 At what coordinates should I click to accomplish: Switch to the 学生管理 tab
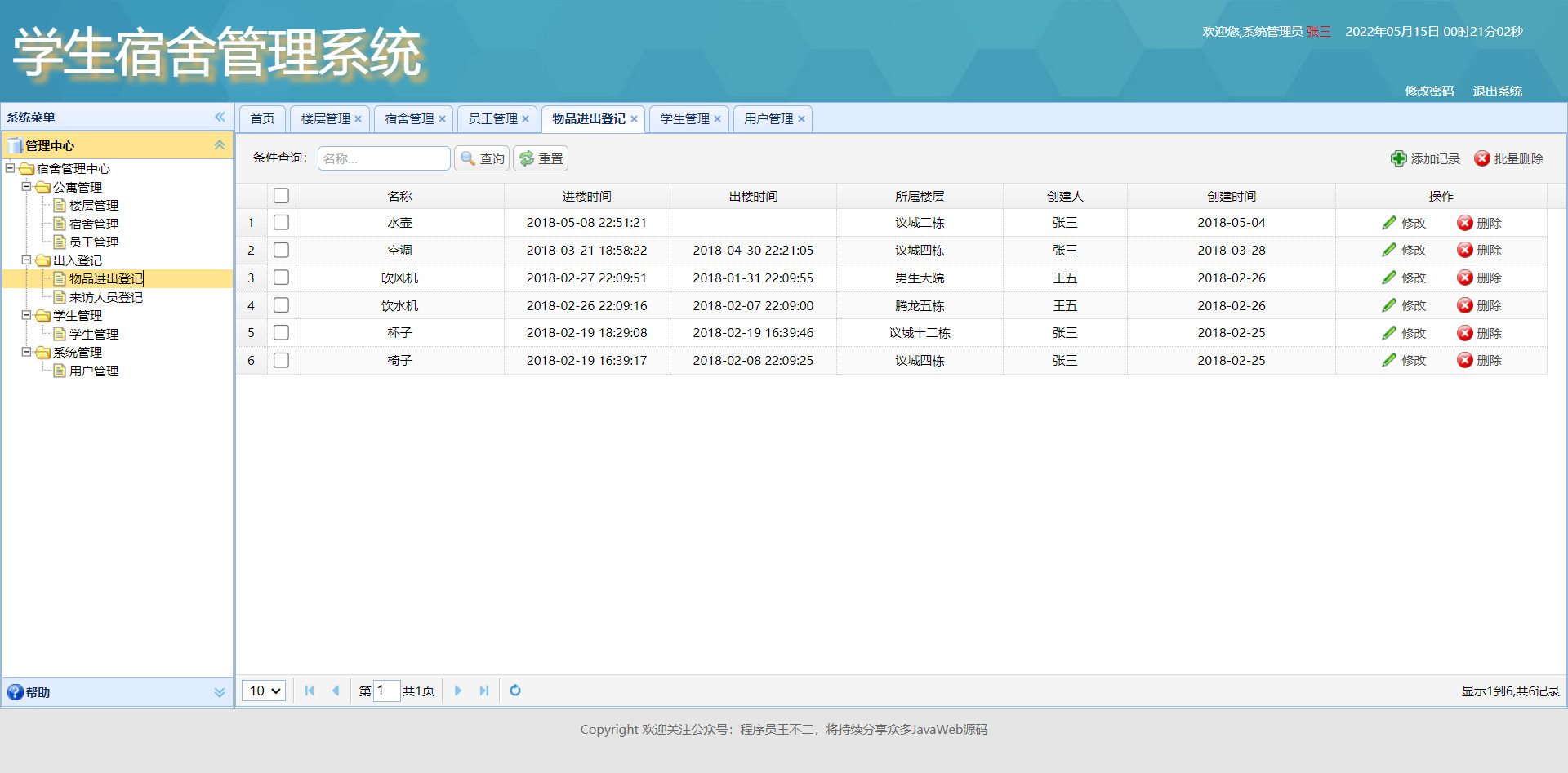684,118
